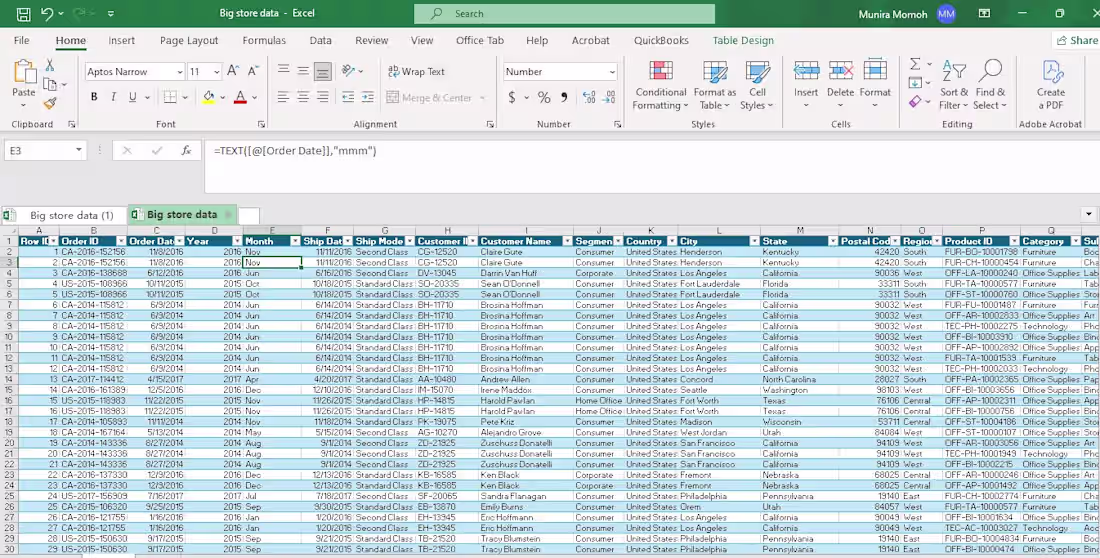
Task: Click the Save icon in title bar
Action: pyautogui.click(x=23, y=13)
